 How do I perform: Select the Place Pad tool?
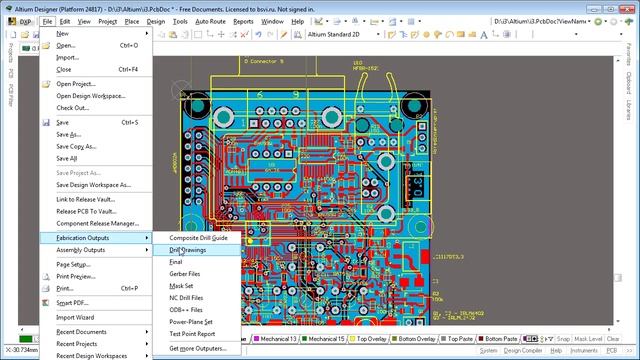point(426,34)
